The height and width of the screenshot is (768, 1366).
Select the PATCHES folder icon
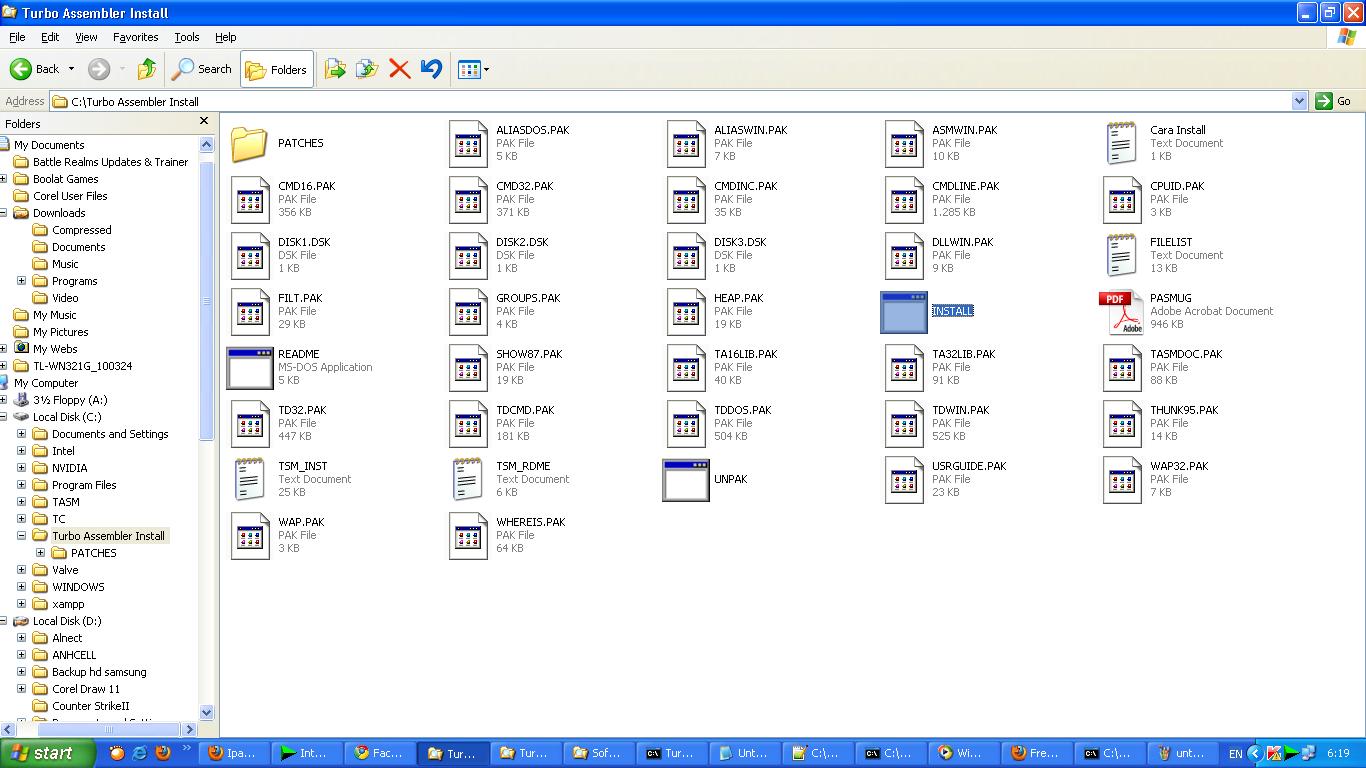[250, 143]
